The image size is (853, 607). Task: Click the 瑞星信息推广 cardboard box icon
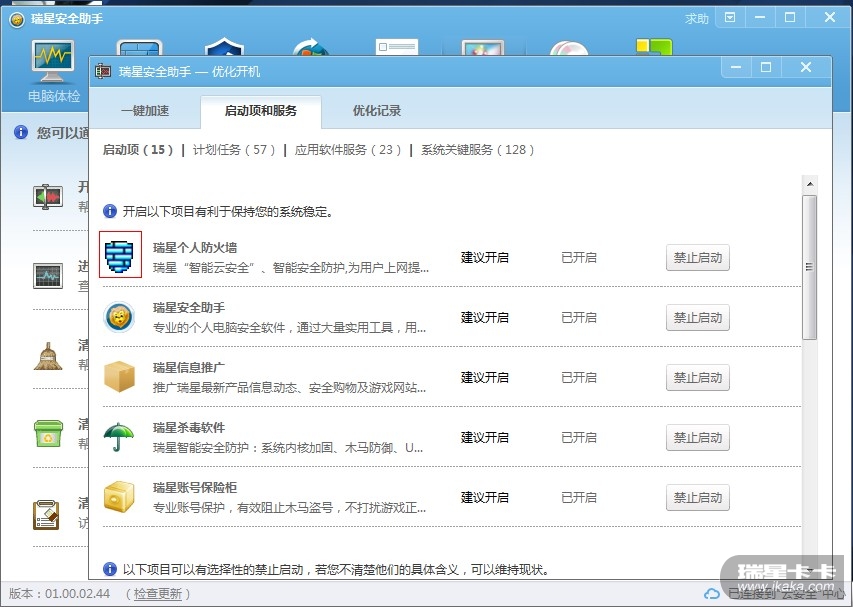tap(119, 377)
